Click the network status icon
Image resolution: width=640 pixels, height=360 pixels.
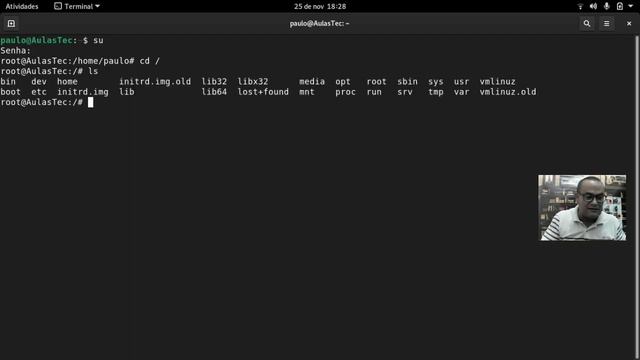click(580, 6)
